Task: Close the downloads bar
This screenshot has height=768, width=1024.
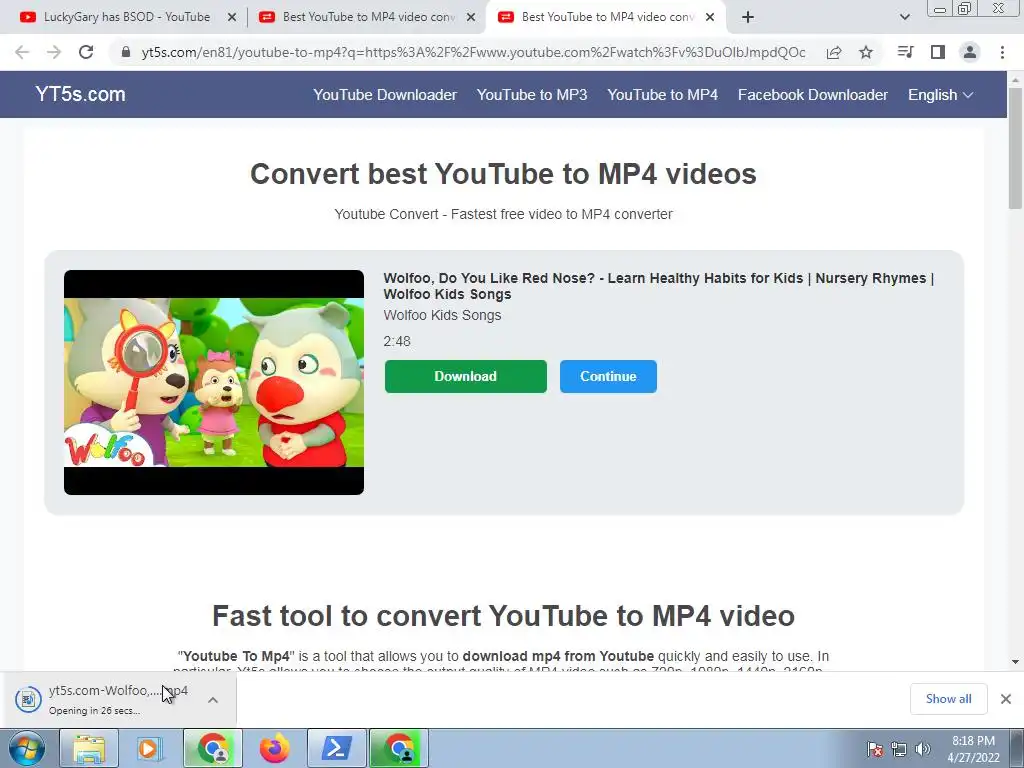Action: tap(1006, 699)
